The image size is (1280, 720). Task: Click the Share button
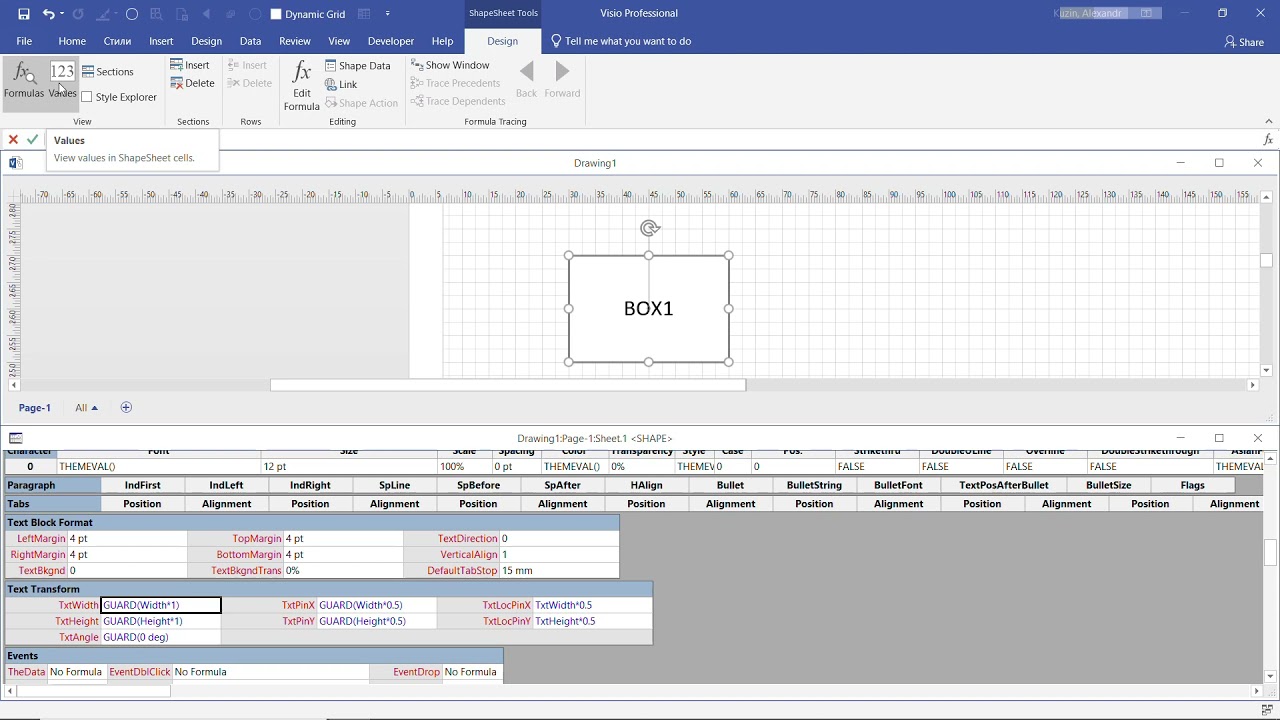1244,42
